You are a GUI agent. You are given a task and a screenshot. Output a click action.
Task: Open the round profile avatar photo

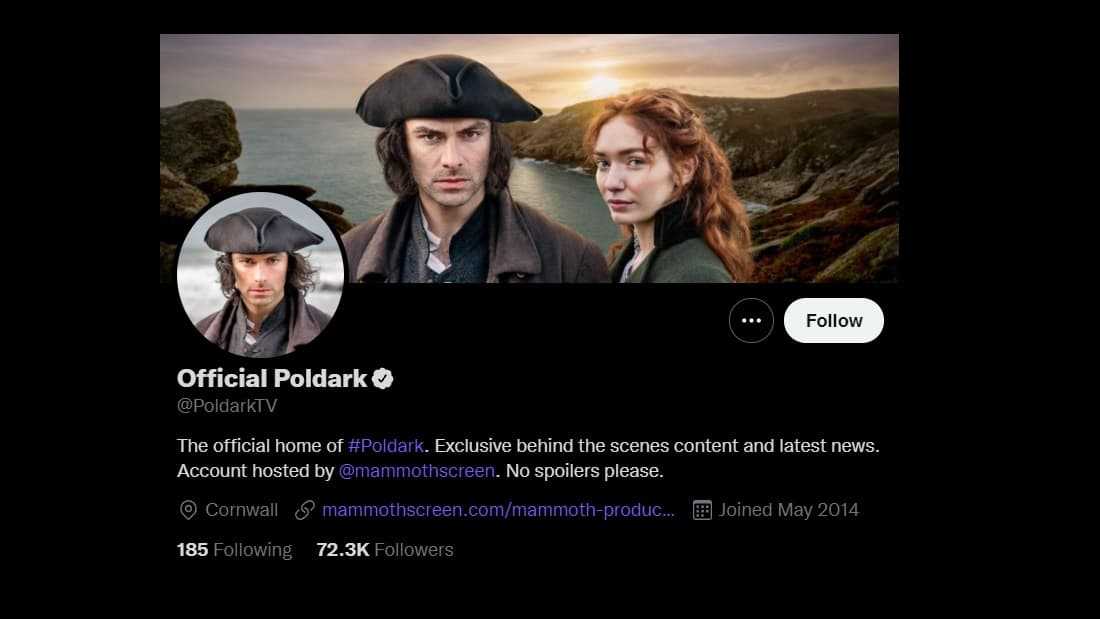(261, 275)
